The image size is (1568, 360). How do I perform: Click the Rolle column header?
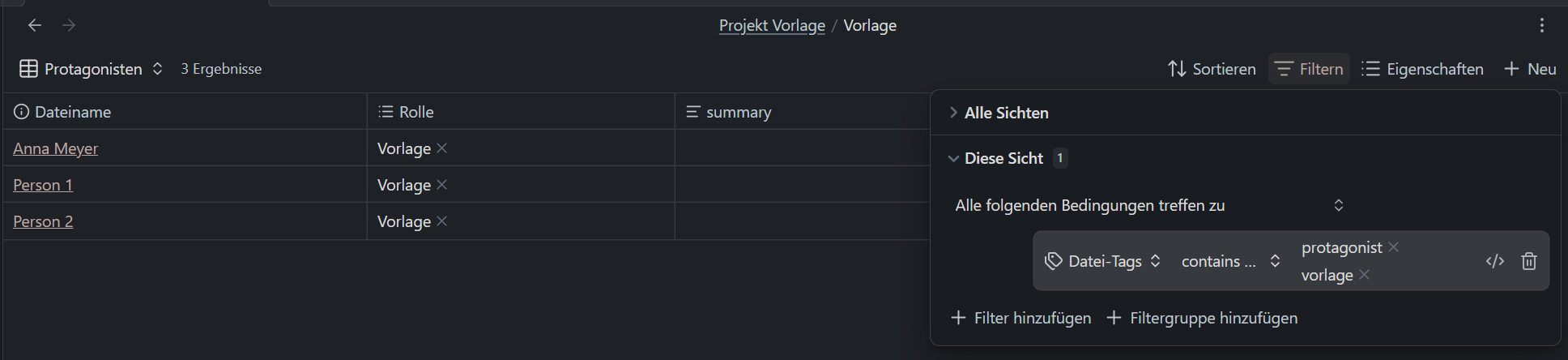416,112
